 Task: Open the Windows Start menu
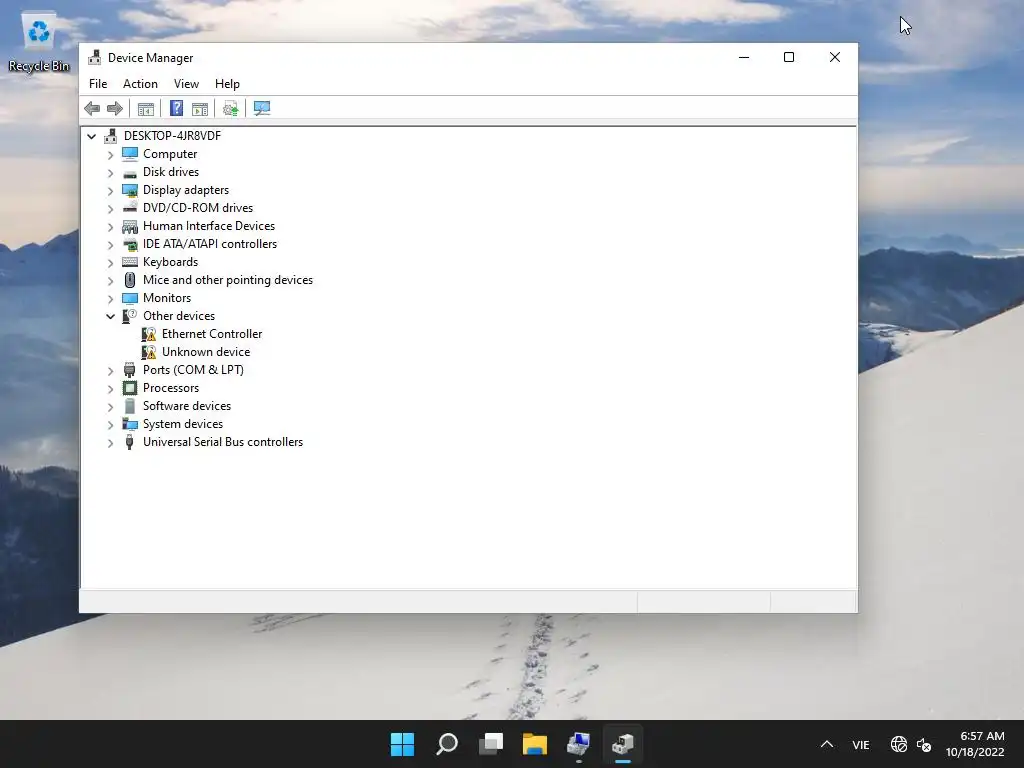(x=402, y=744)
